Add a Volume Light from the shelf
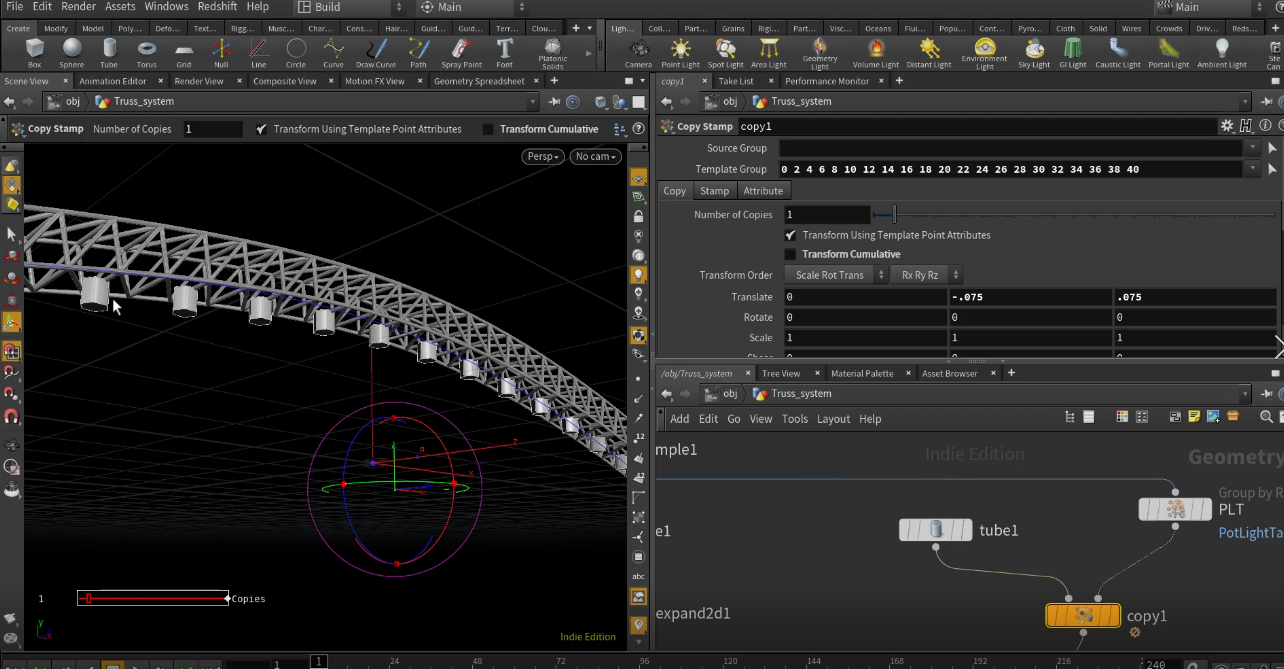 click(x=876, y=53)
